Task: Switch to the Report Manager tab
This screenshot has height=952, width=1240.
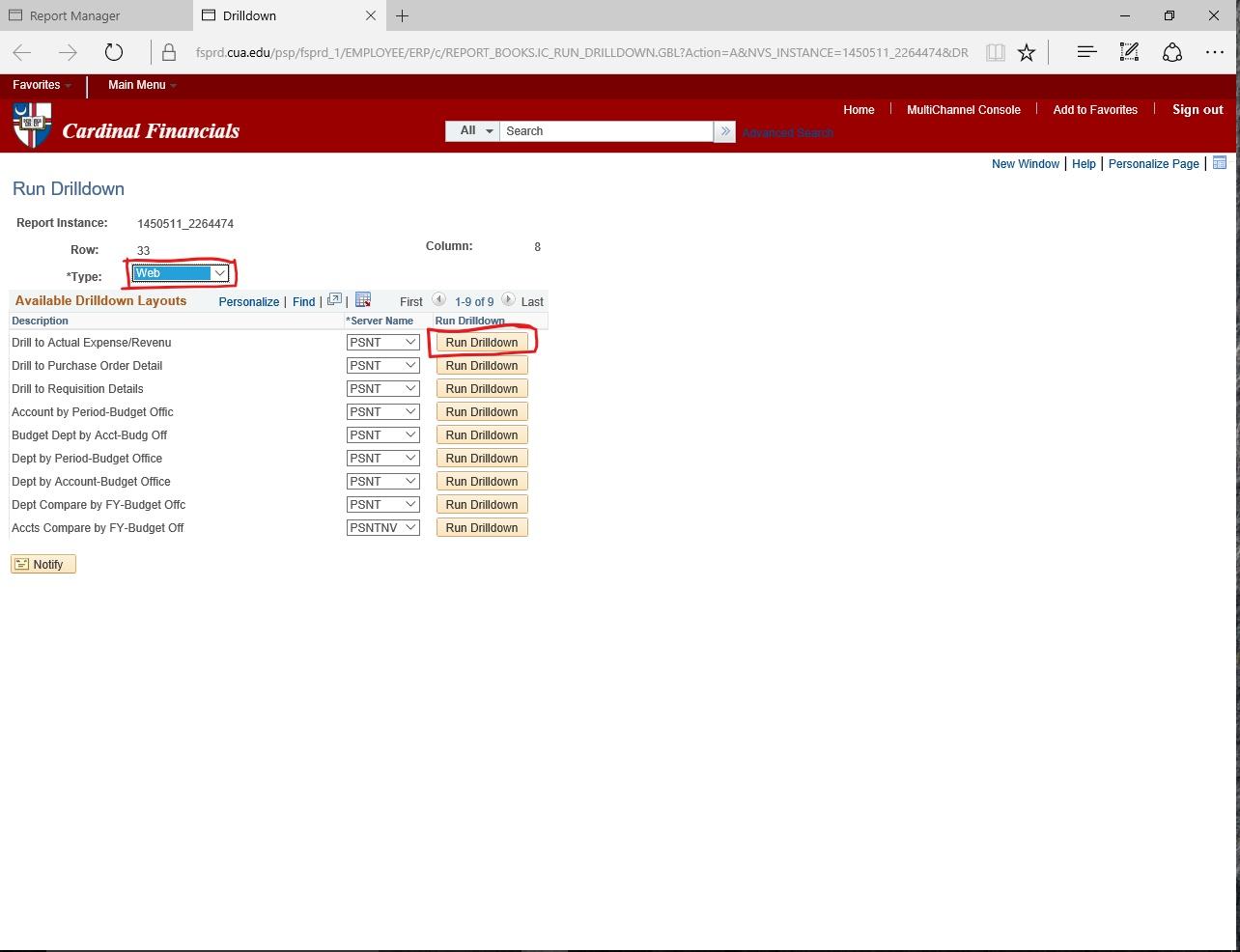Action: (97, 15)
